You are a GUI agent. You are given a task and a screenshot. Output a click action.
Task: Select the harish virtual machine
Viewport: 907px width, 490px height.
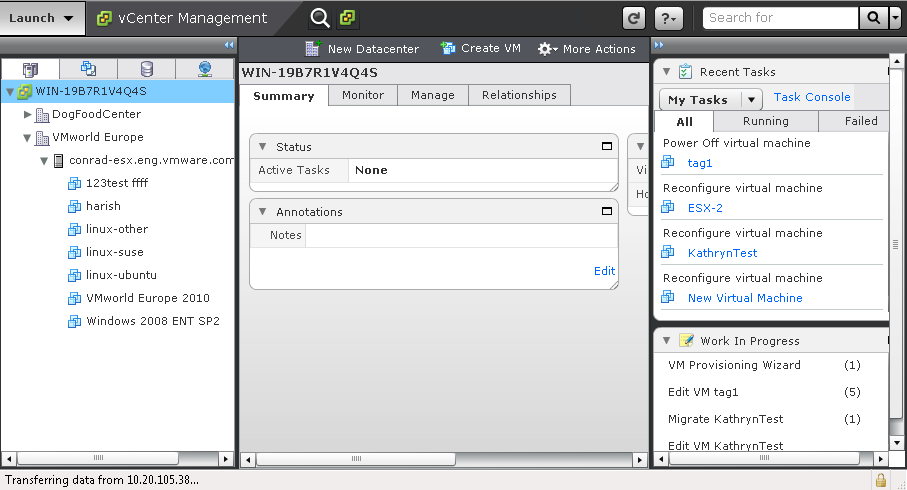point(103,207)
